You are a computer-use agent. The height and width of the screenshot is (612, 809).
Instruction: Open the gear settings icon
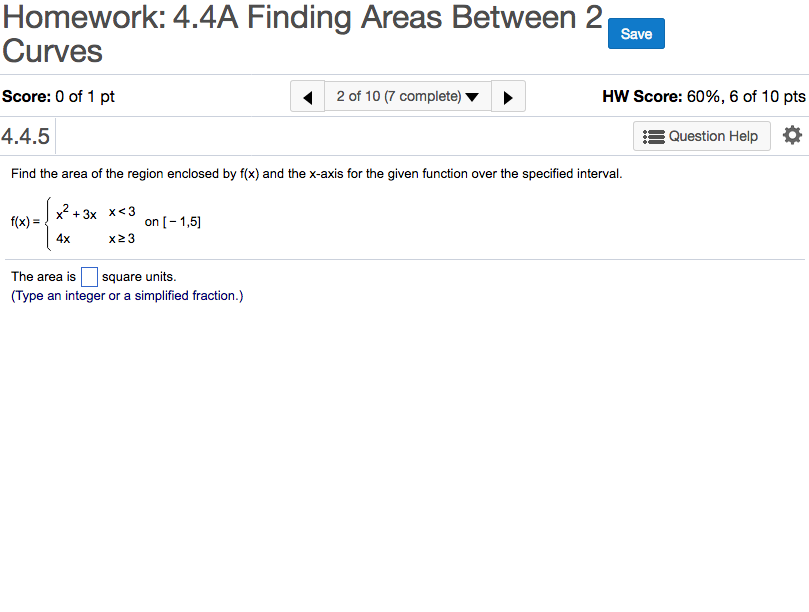(x=792, y=135)
